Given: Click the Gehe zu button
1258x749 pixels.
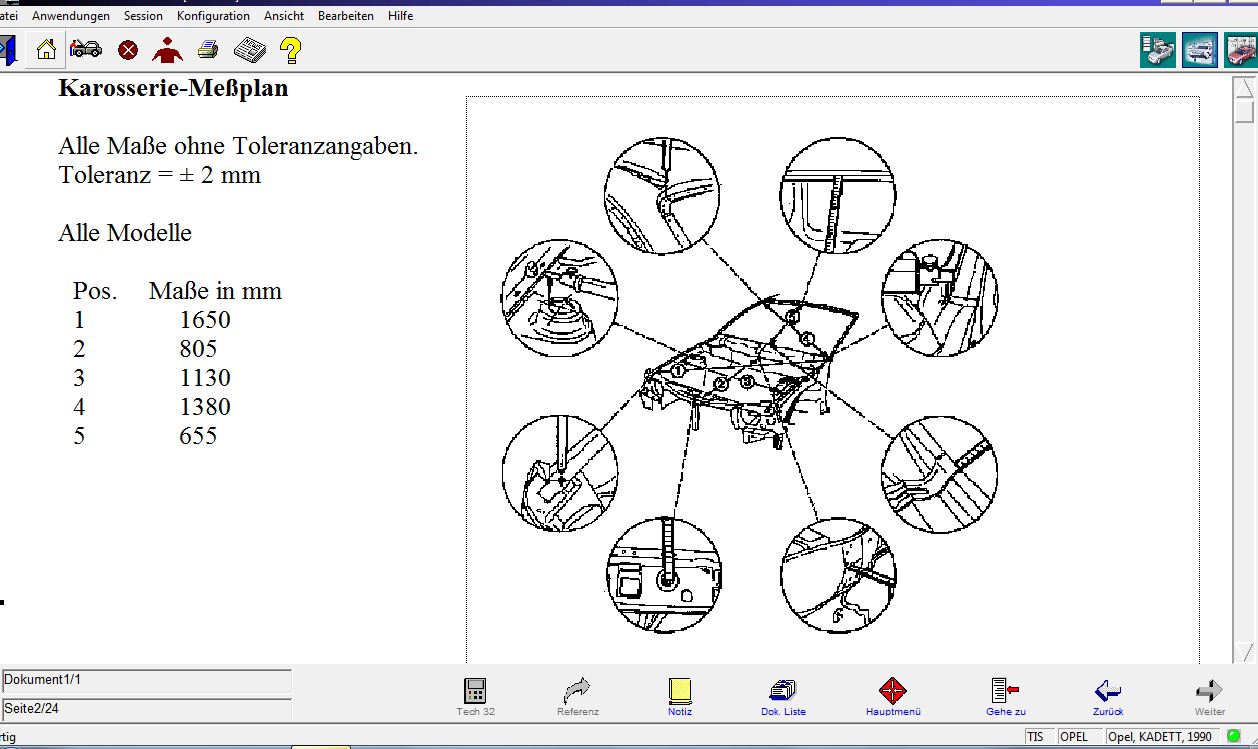Looking at the screenshot, I should tap(1005, 696).
